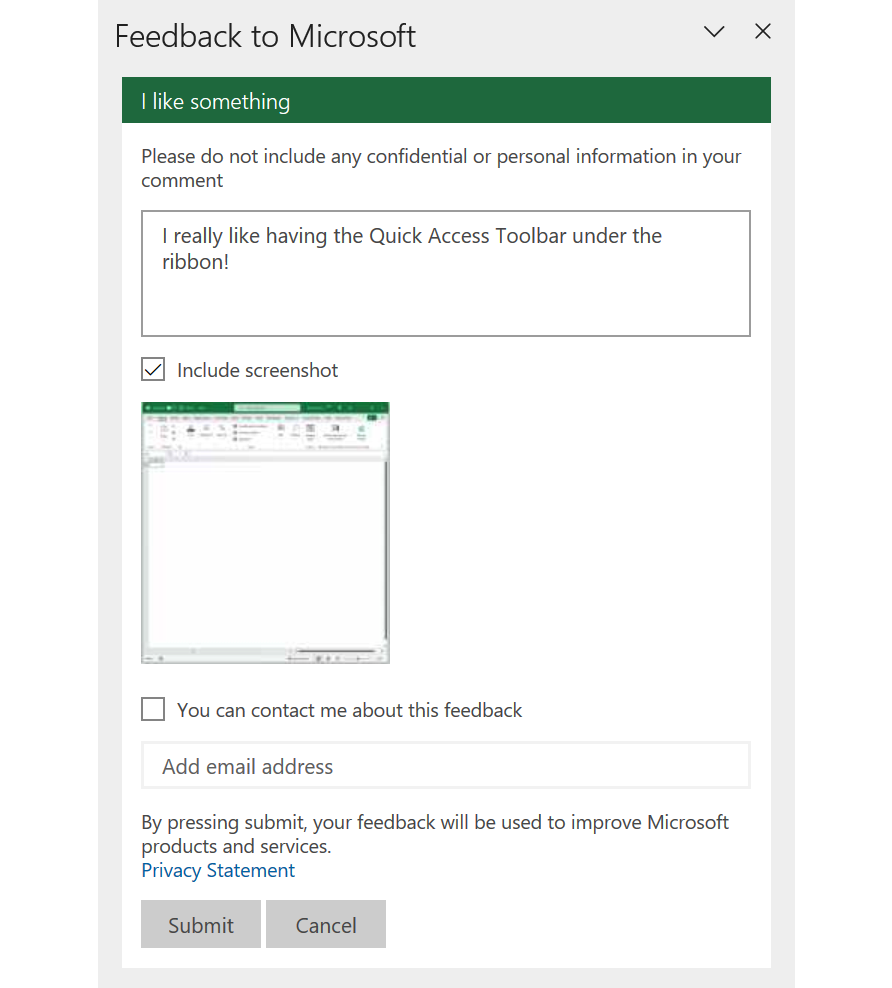This screenshot has height=988, width=892.
Task: Click the "You can contact me about this feedback" label
Action: 349,710
